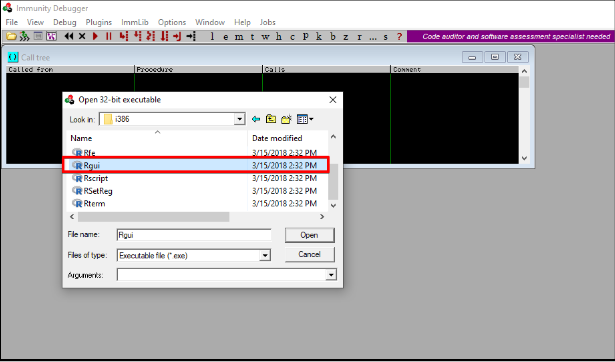Screen dimensions: 615x362
Task: Click the step into toolbar icon
Action: (124, 36)
